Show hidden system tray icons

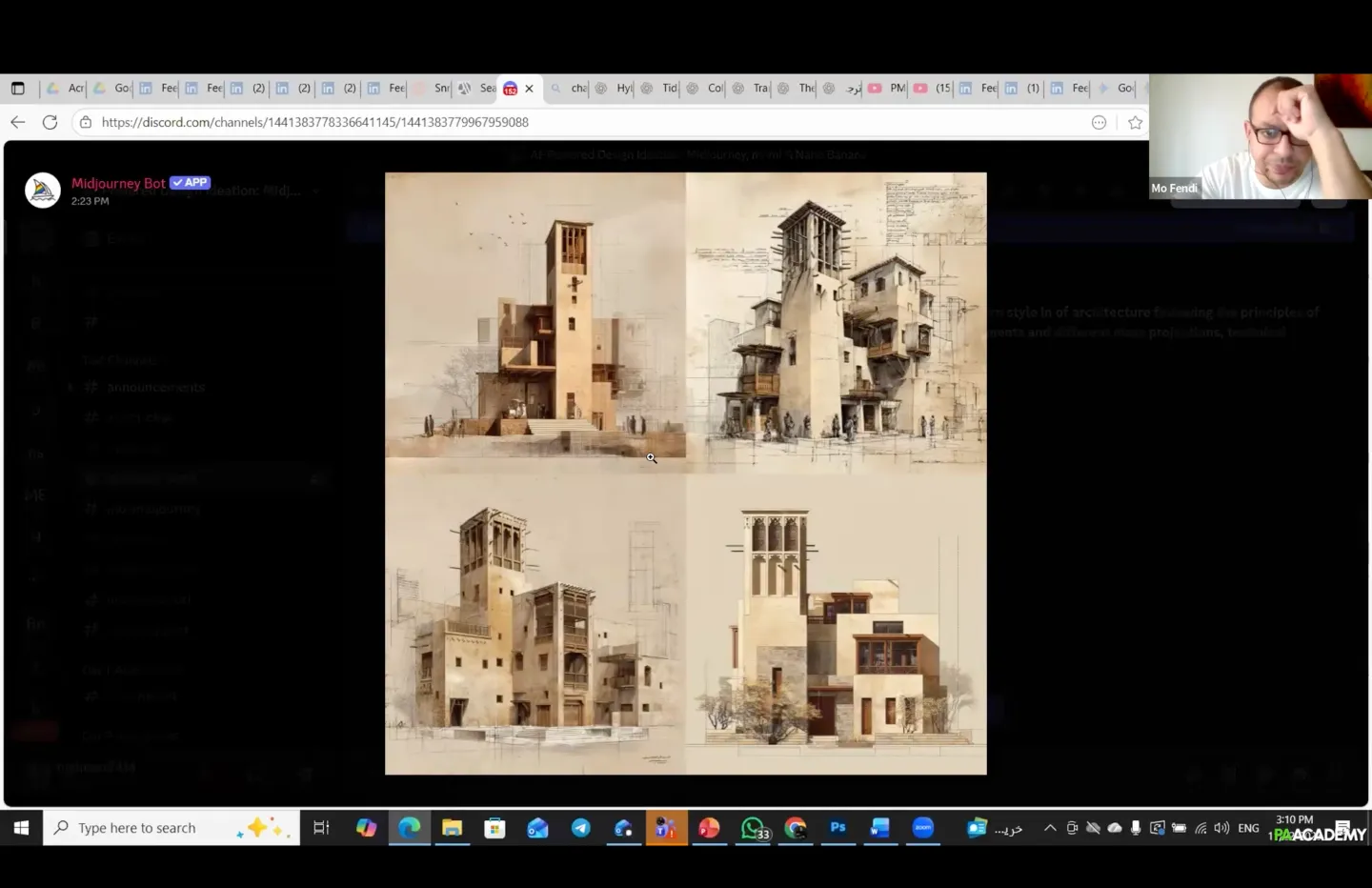tap(1050, 828)
